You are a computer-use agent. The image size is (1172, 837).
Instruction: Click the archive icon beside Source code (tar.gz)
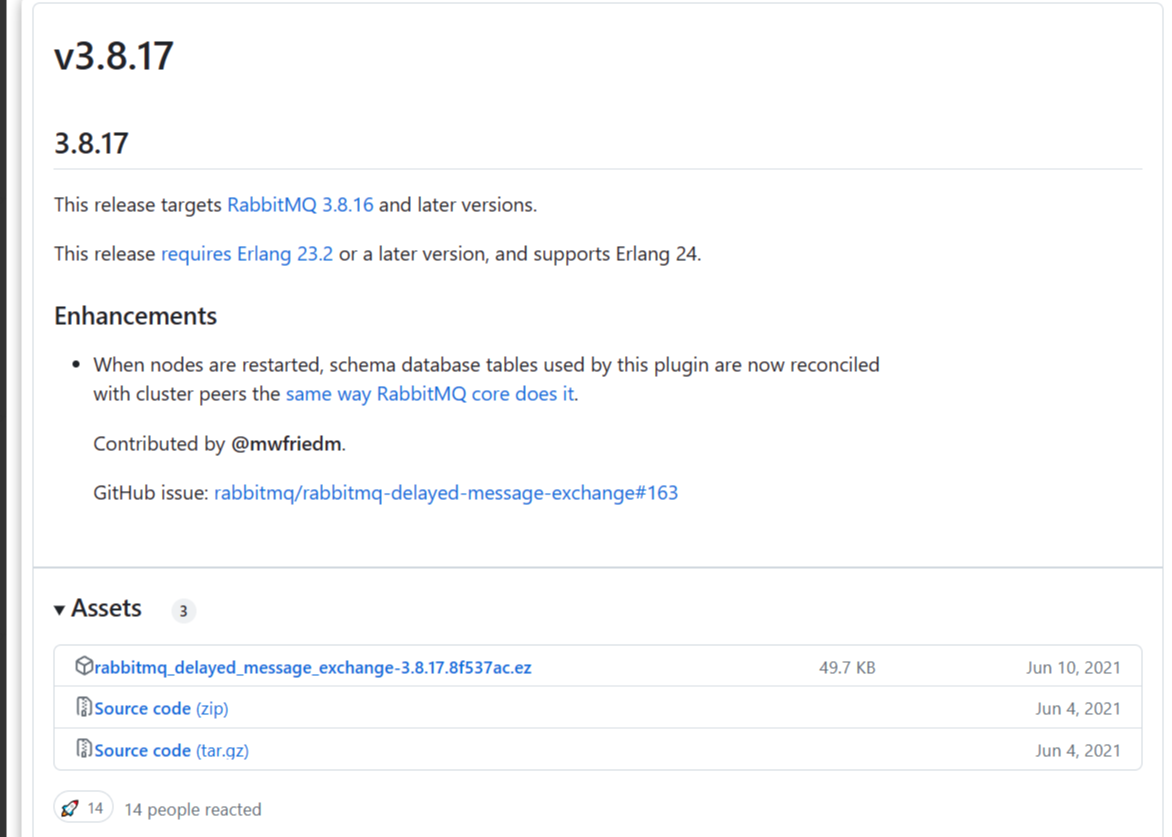click(x=84, y=749)
